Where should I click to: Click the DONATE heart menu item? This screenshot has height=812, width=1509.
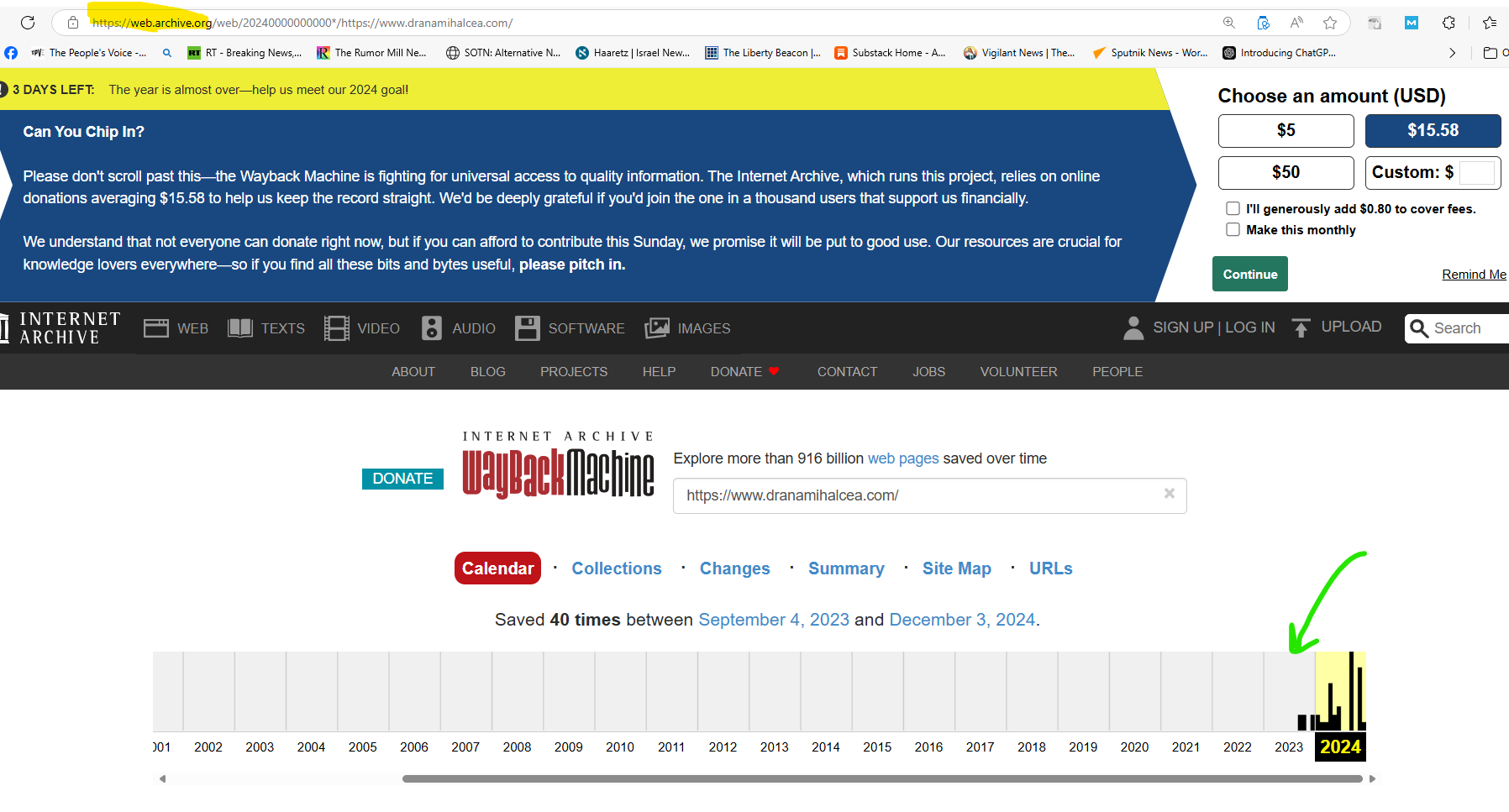point(745,372)
